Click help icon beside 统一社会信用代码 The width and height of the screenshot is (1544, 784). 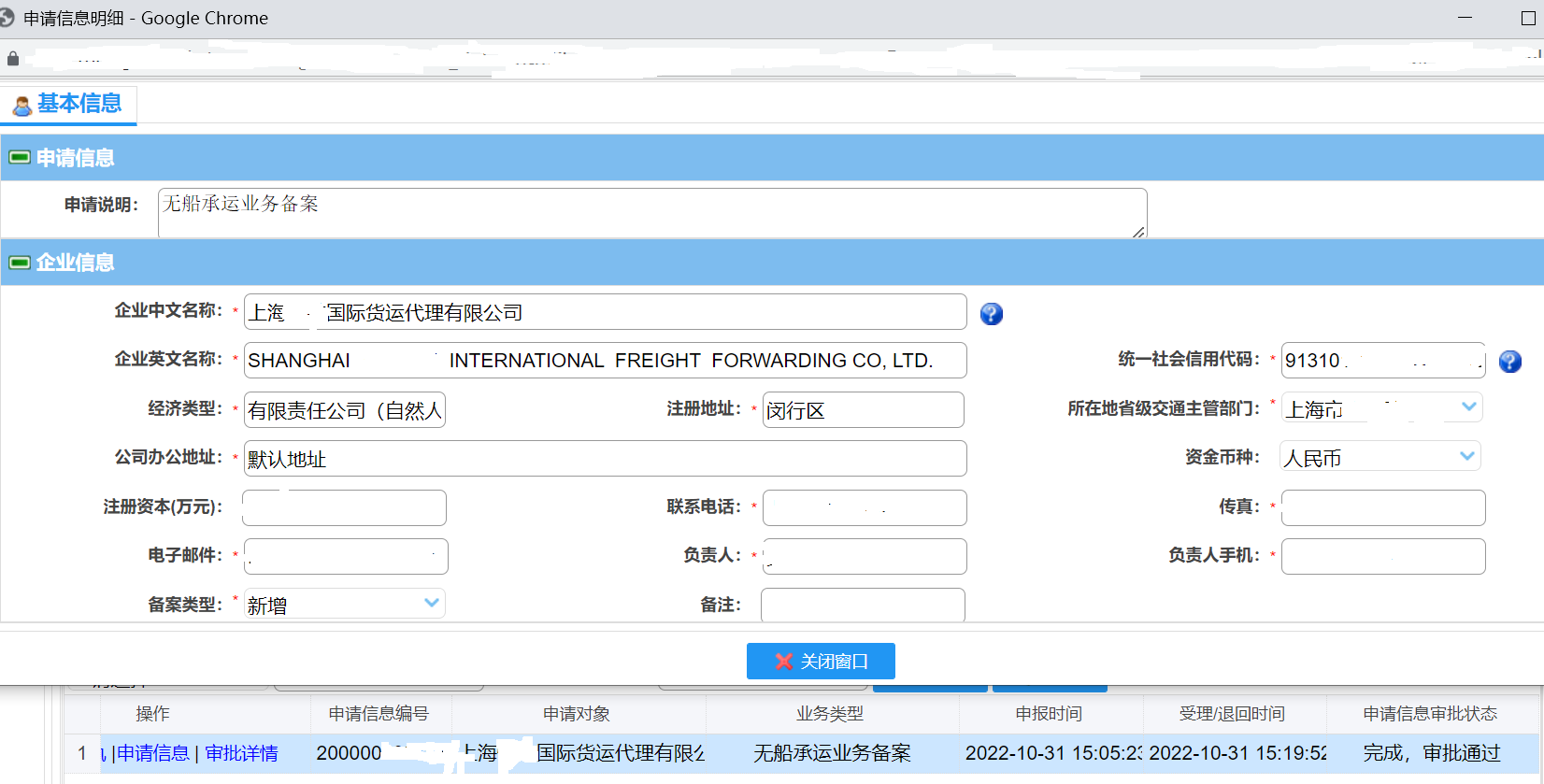[x=1510, y=362]
